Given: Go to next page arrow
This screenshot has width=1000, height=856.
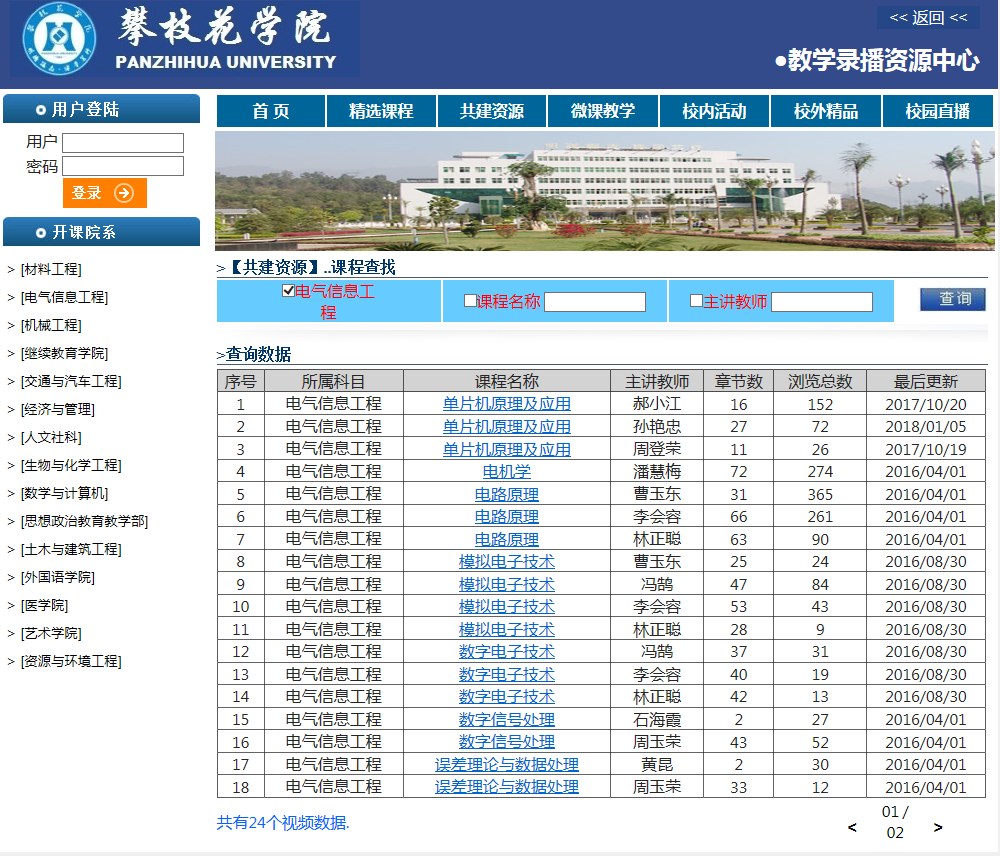Looking at the screenshot, I should (x=938, y=827).
